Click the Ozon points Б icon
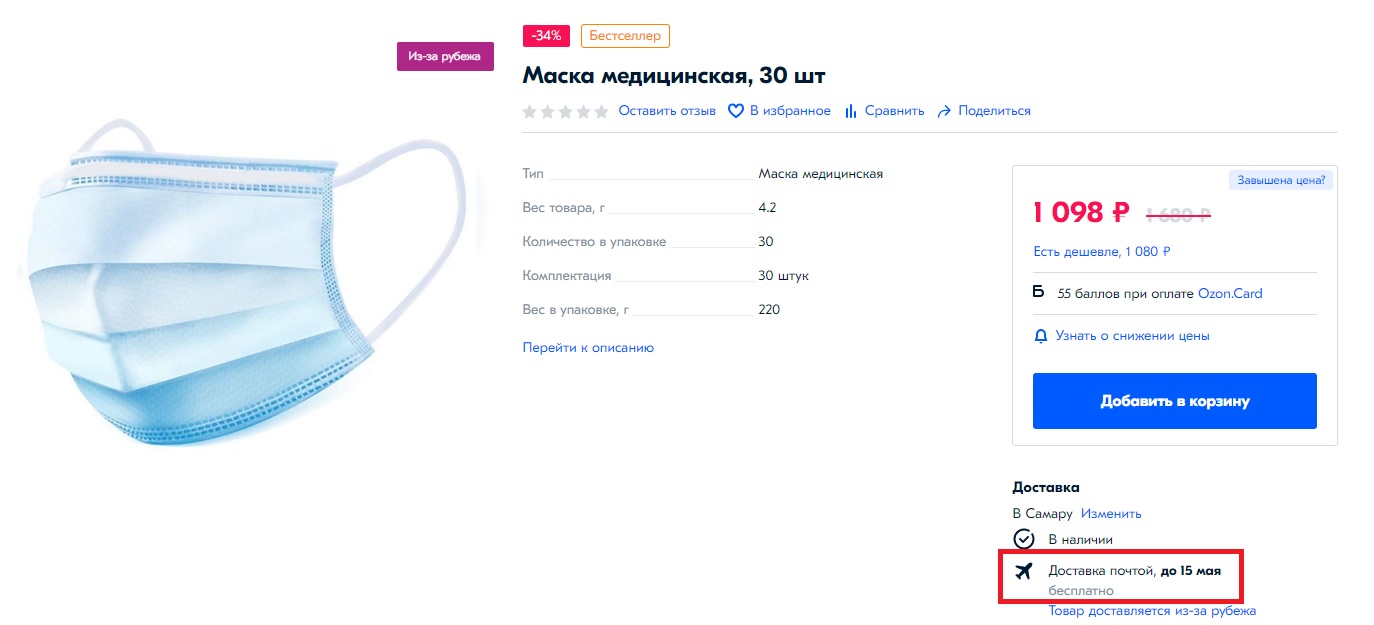Image resolution: width=1374 pixels, height=625 pixels. click(1038, 293)
